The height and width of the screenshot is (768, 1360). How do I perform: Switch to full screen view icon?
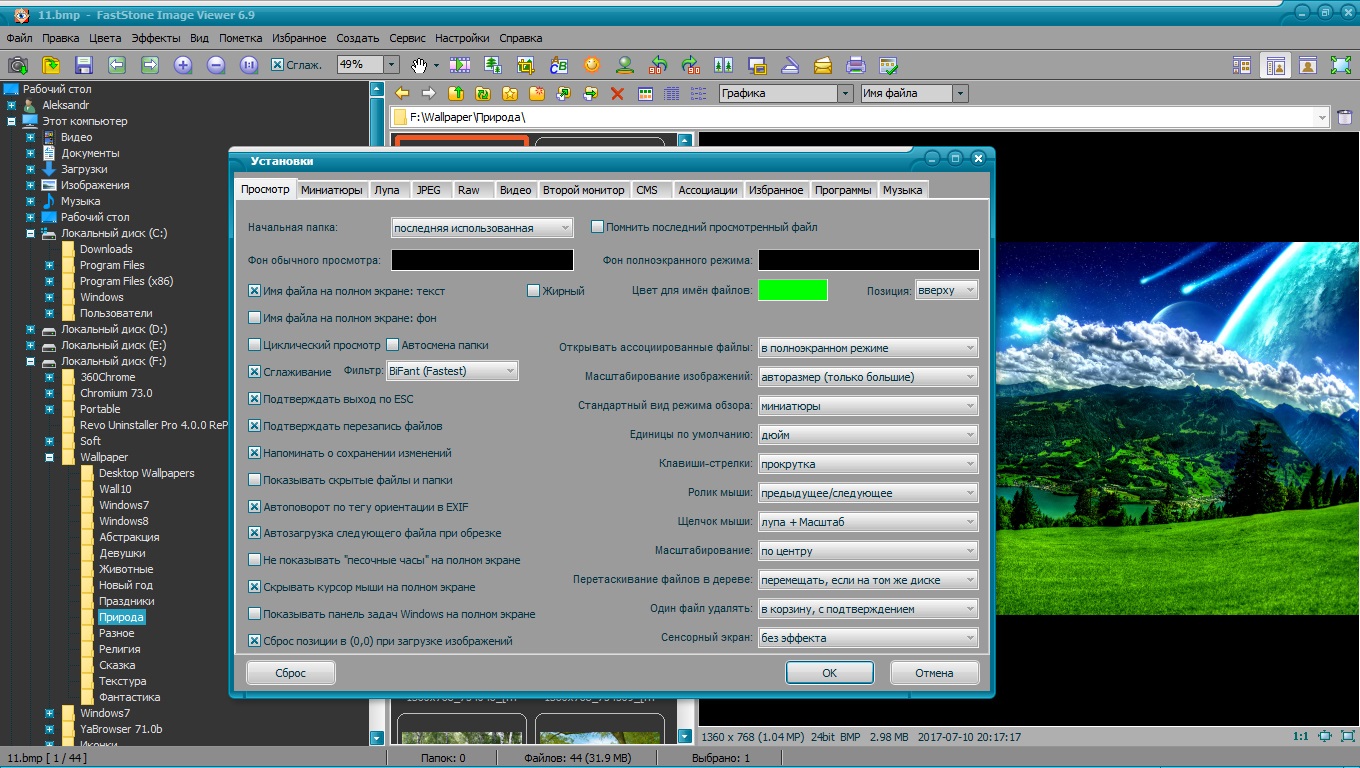point(1340,65)
